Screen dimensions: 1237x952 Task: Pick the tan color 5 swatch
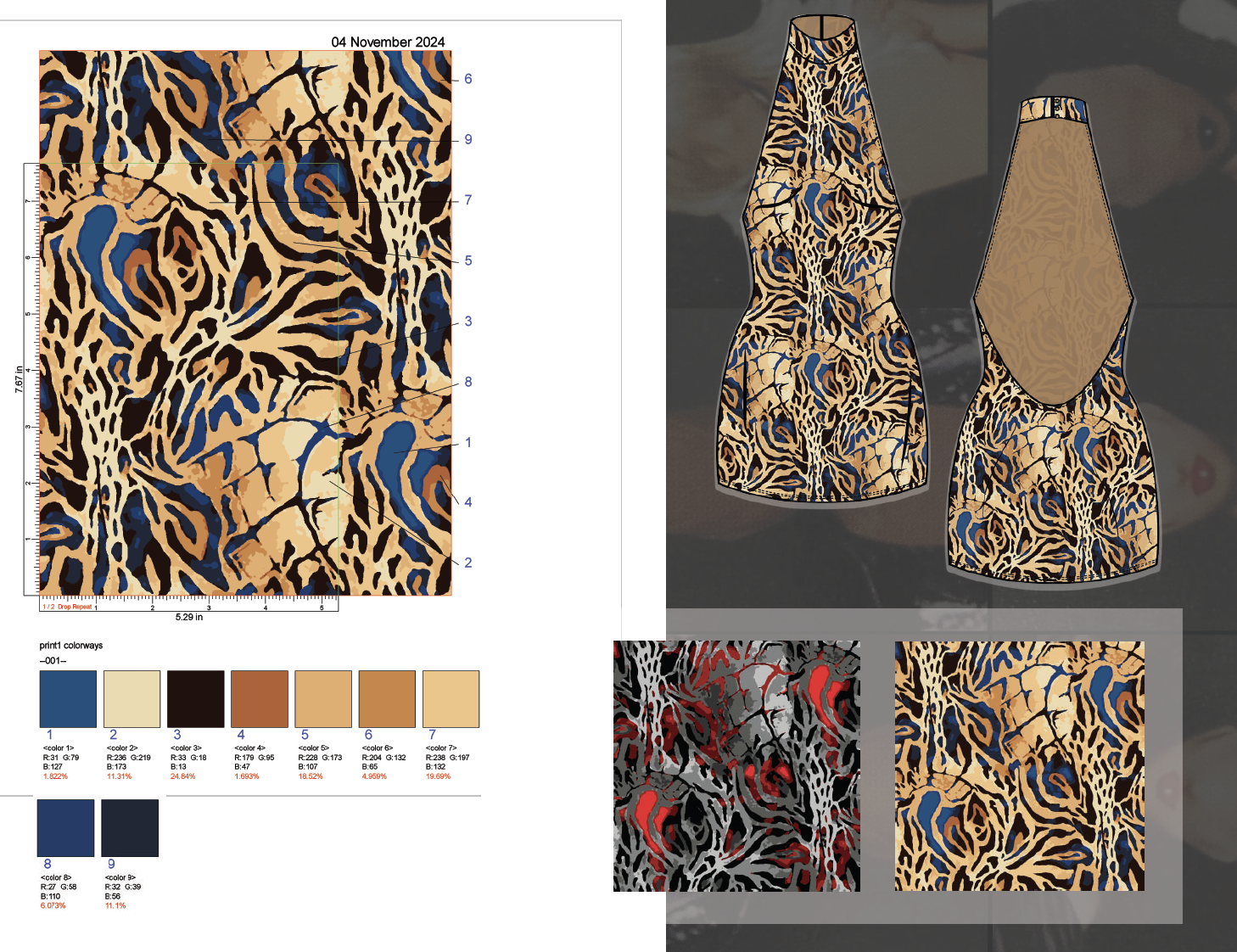click(323, 699)
